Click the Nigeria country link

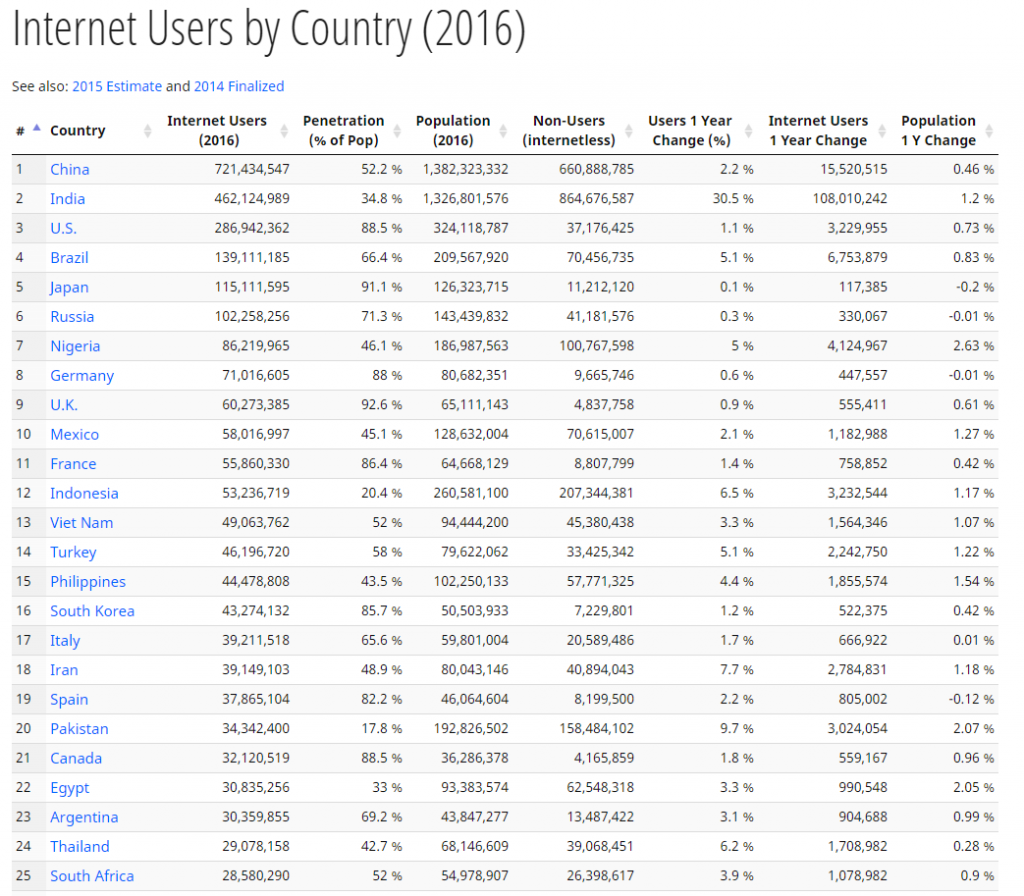[x=75, y=345]
